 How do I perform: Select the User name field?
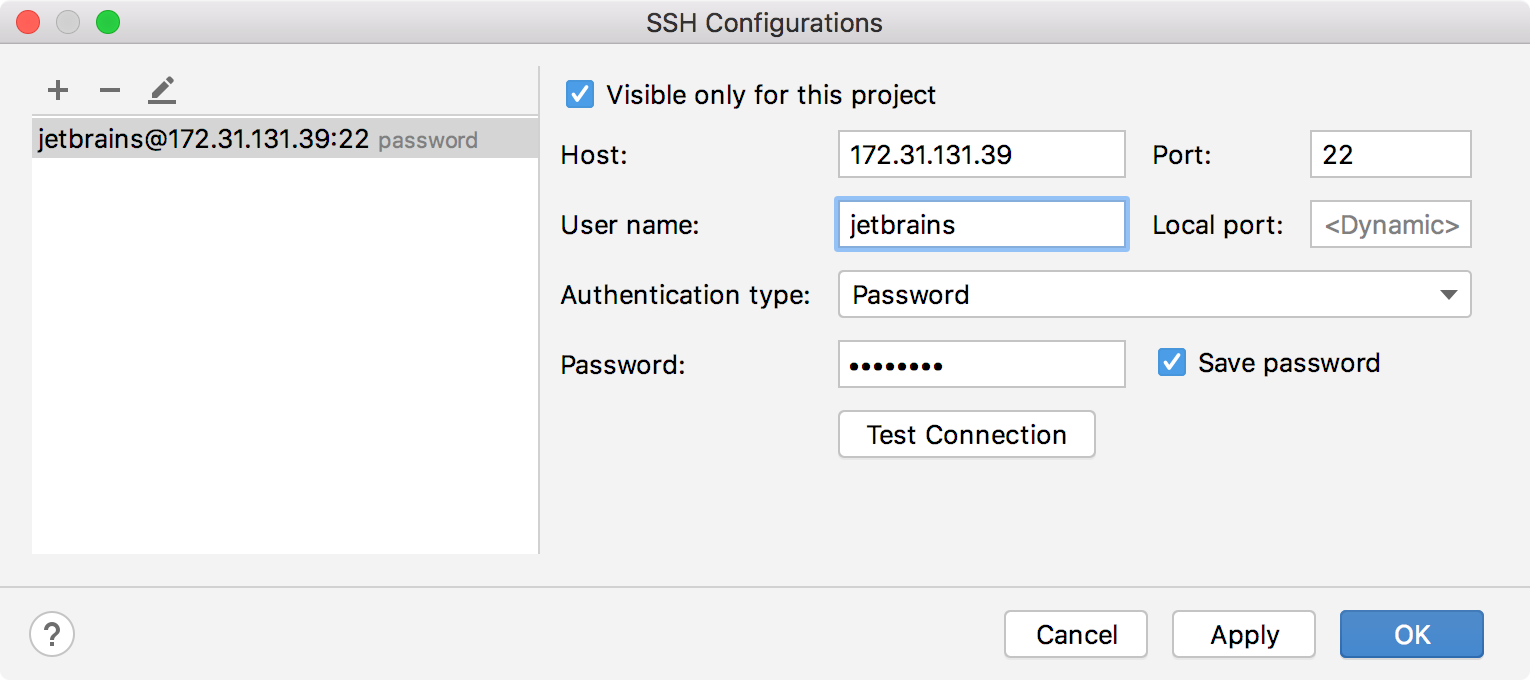click(981, 224)
